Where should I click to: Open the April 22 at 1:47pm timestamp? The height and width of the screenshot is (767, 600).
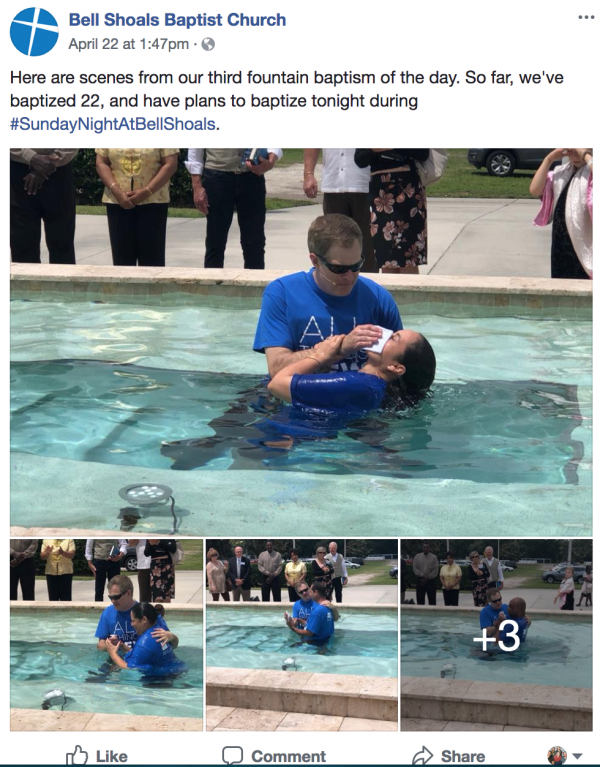[128, 45]
